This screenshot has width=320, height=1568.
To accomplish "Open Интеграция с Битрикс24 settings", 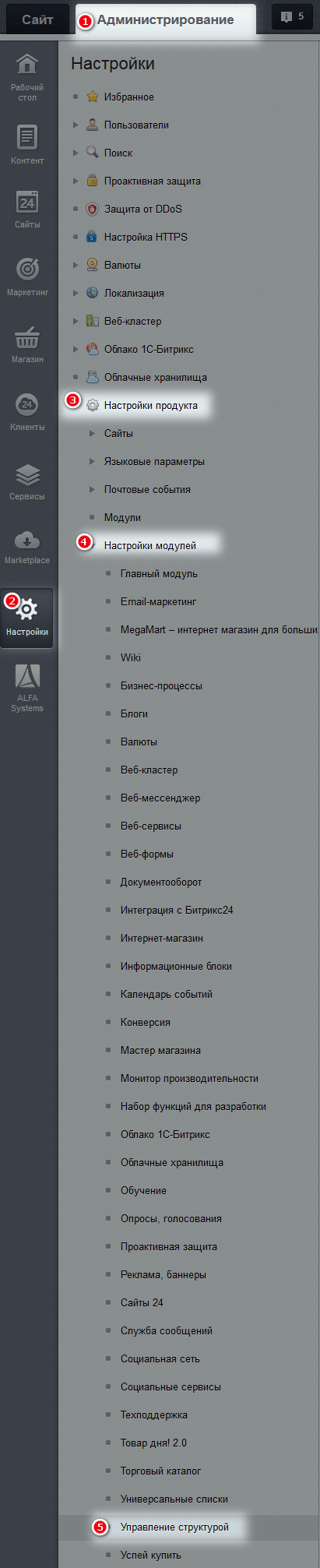I will pyautogui.click(x=177, y=910).
